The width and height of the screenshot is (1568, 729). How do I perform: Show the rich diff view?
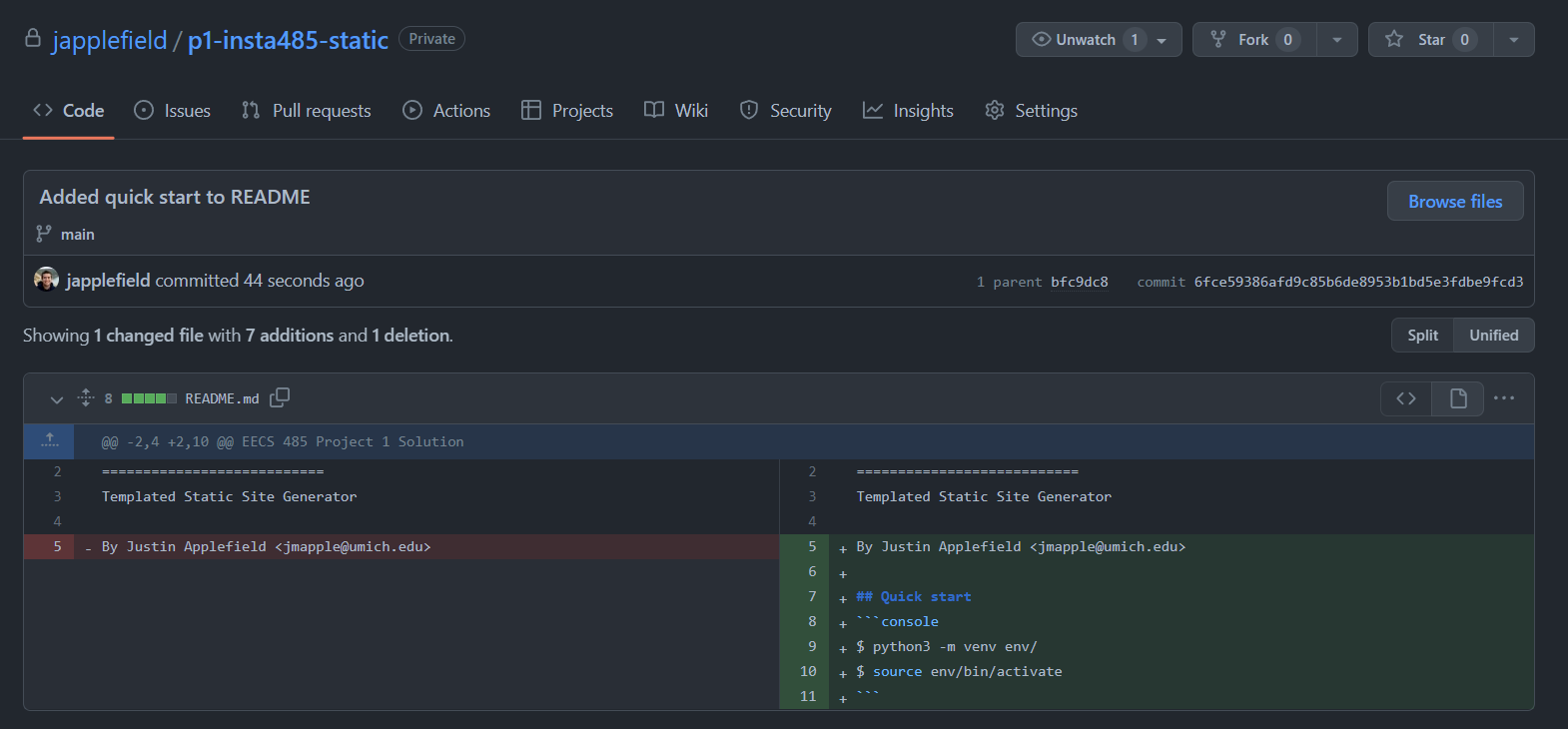pos(1458,398)
